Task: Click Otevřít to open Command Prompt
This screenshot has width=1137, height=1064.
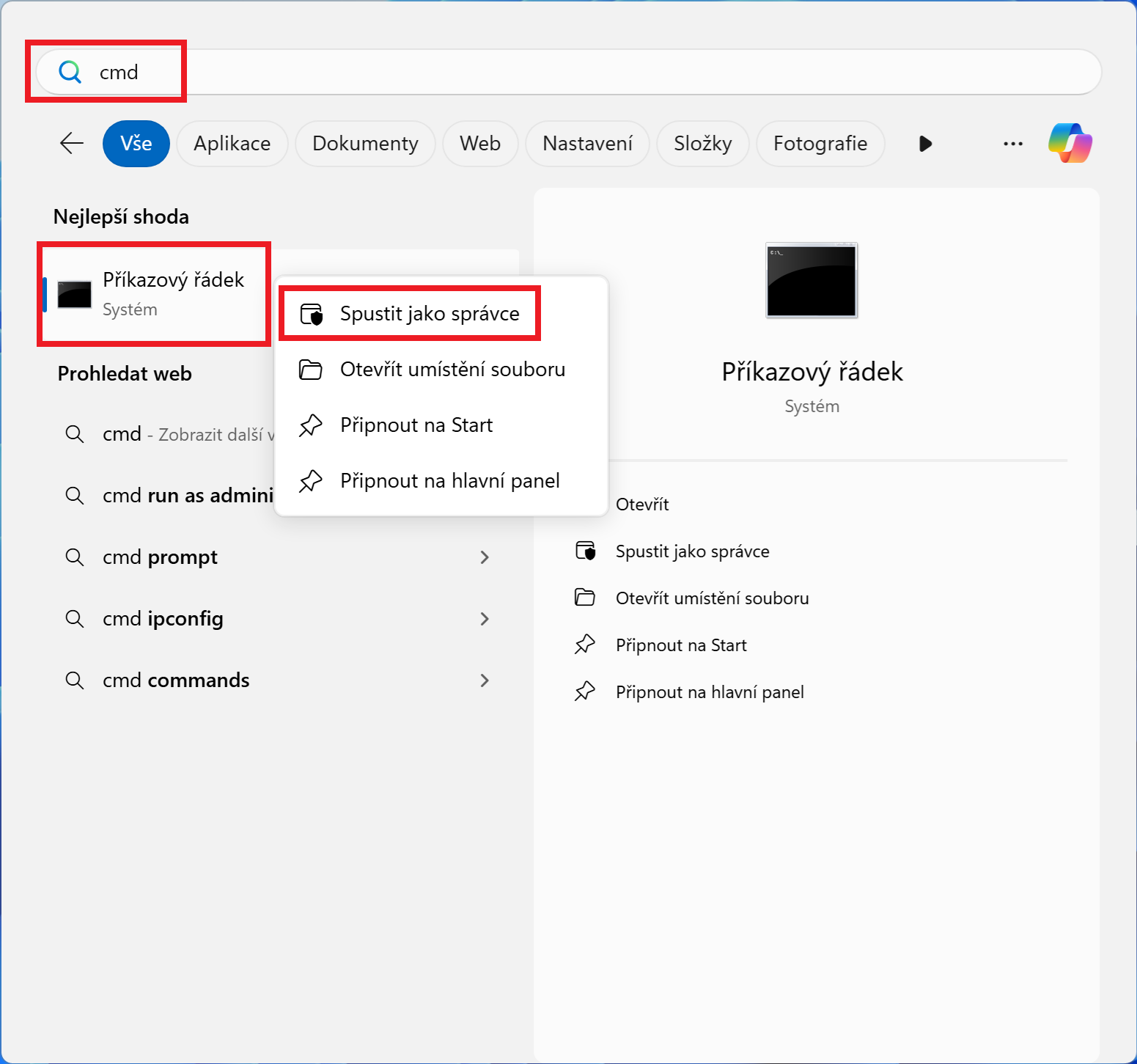Action: coord(642,504)
